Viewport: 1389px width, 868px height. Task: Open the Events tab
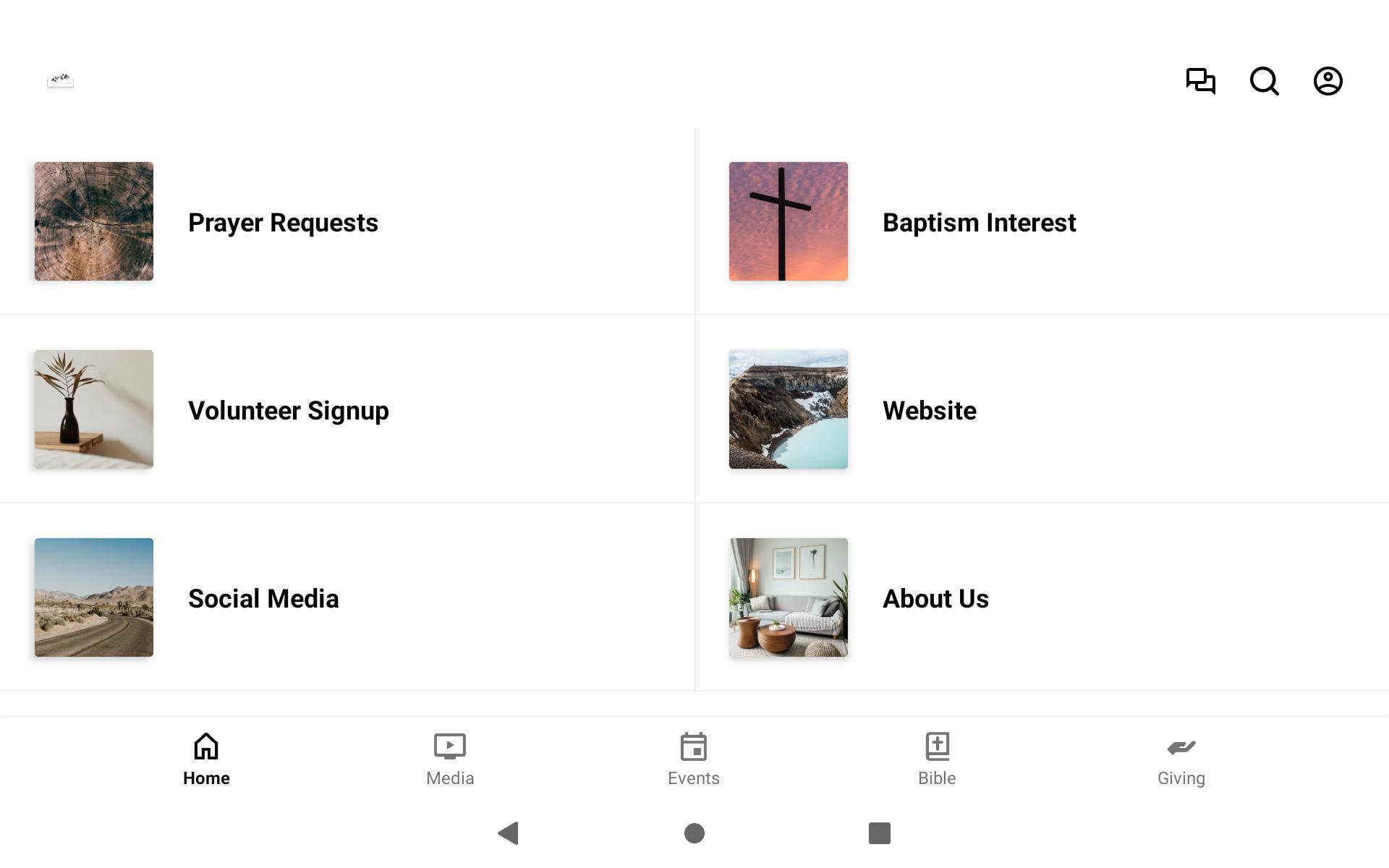coord(693,759)
